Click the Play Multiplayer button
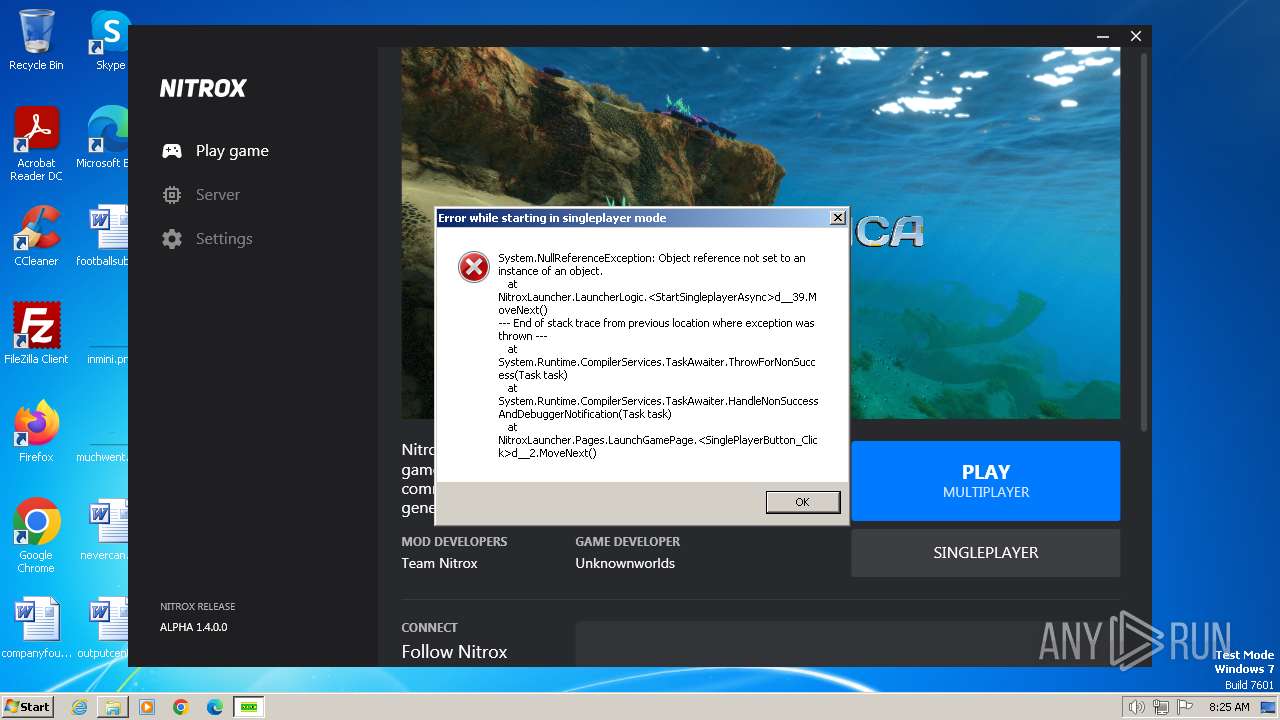Screen dimensions: 1280x720 pyautogui.click(x=985, y=481)
